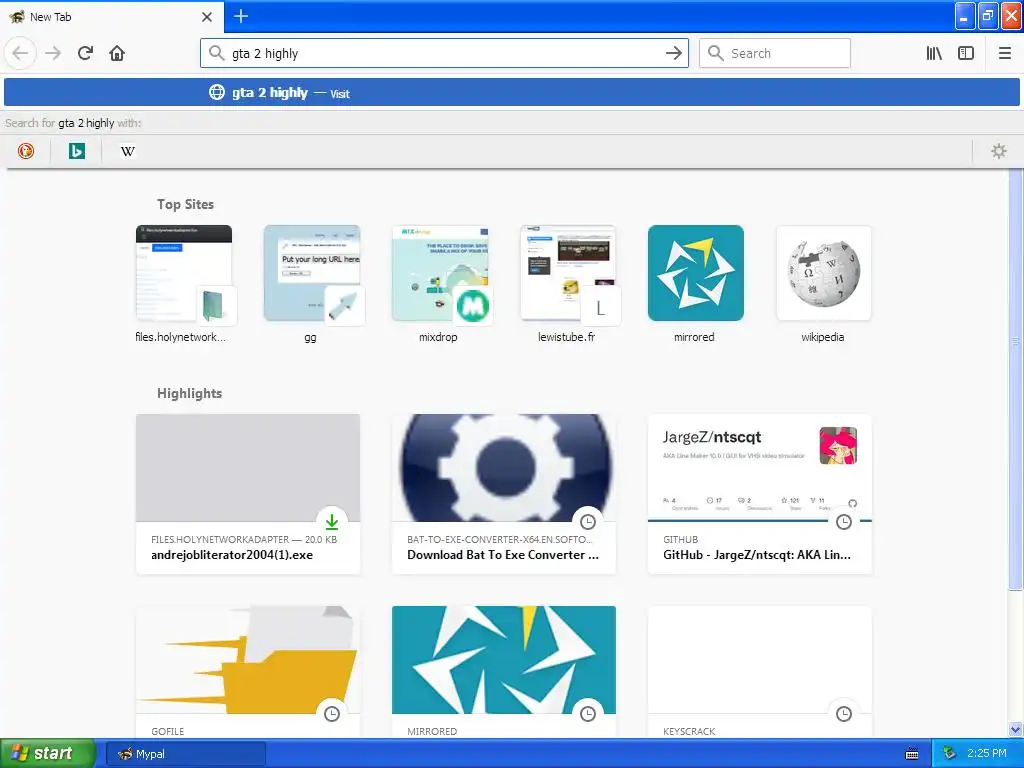Reload the current page

(85, 53)
